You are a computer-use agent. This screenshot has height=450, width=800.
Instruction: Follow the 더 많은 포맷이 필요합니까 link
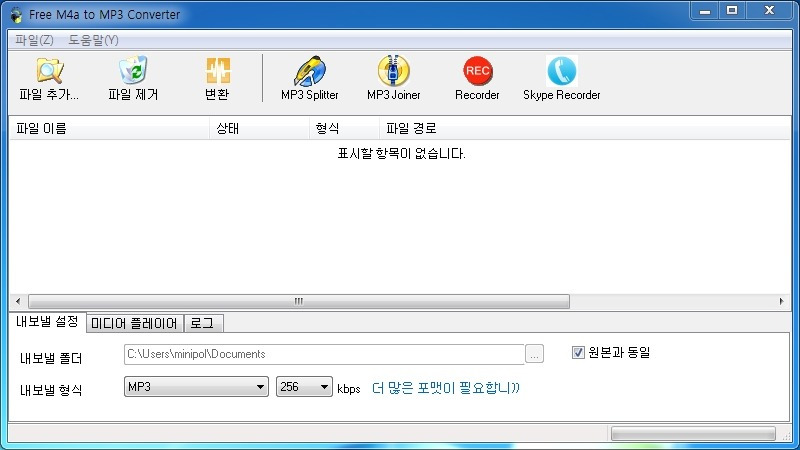click(x=445, y=388)
